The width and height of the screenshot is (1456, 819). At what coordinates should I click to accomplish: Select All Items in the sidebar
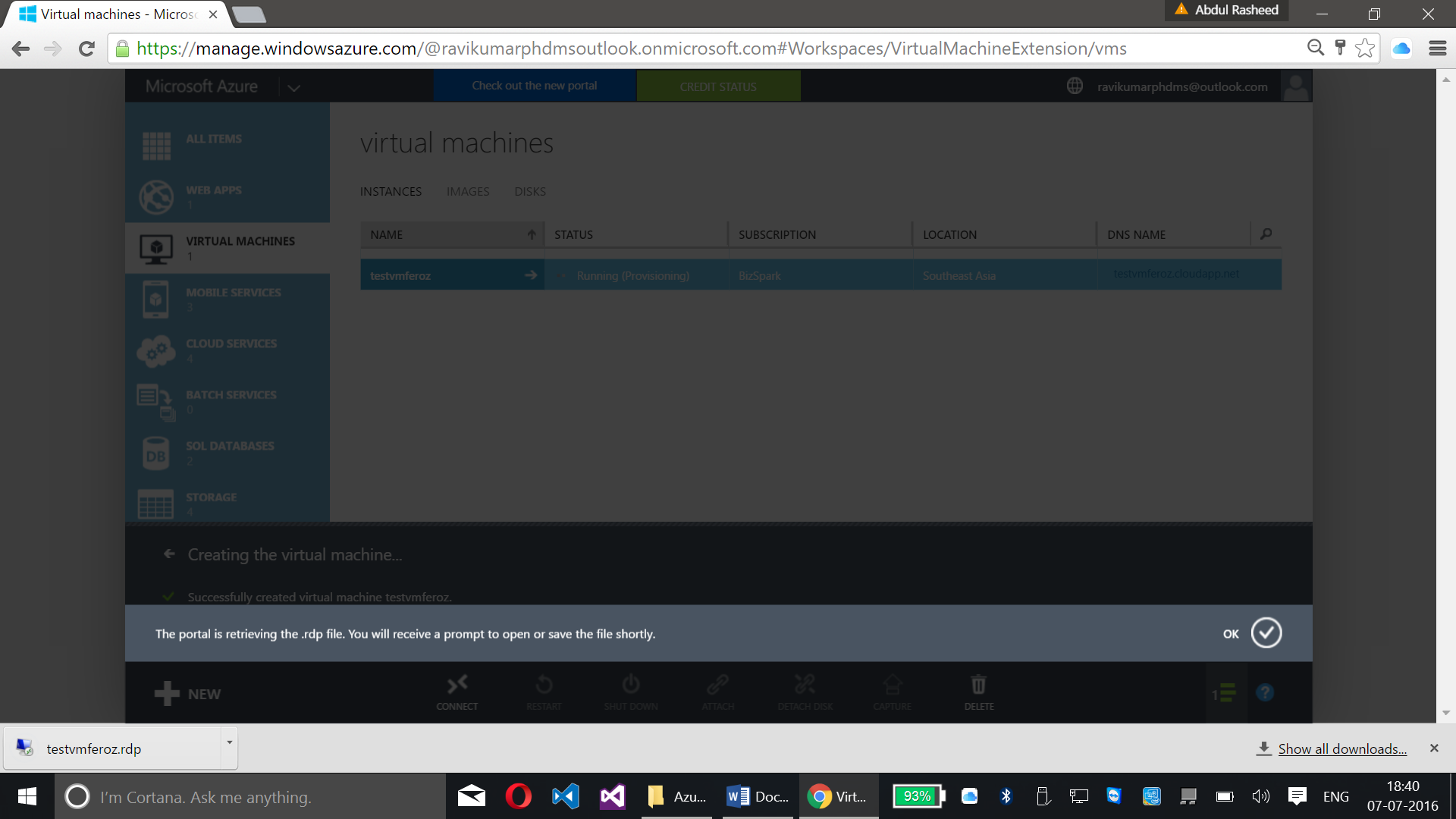pos(227,146)
